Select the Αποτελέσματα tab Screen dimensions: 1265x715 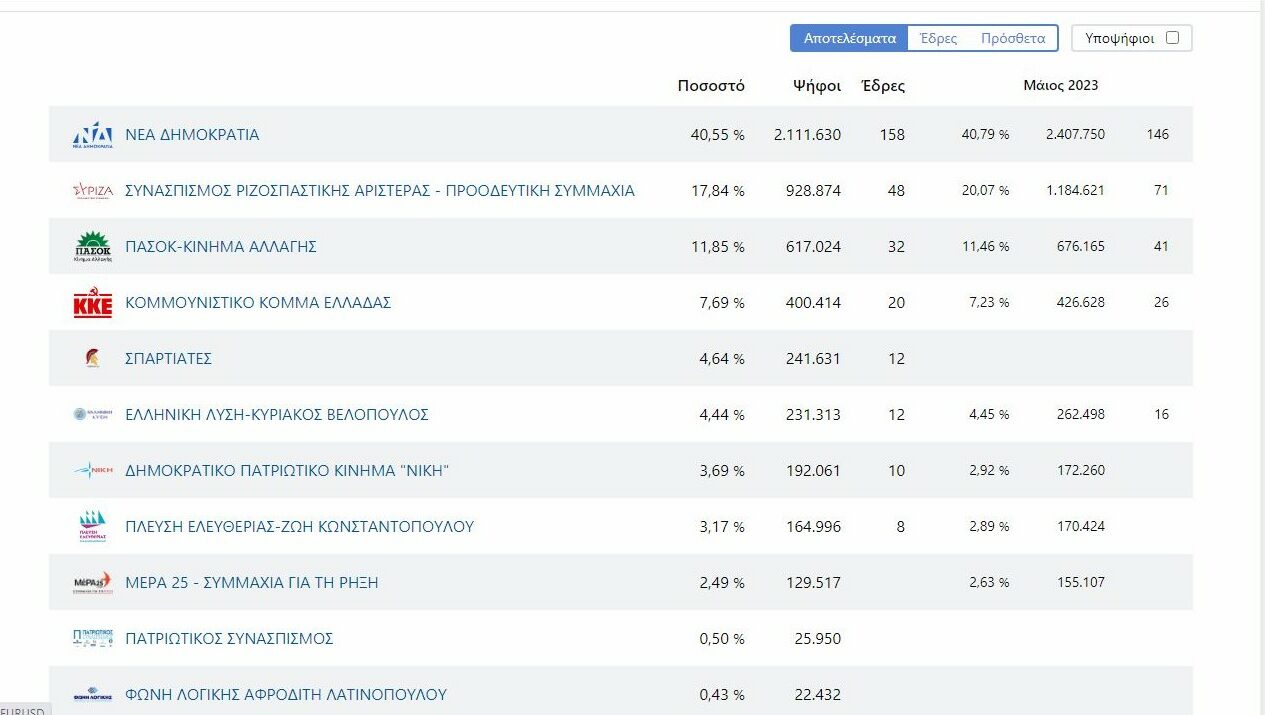point(849,38)
